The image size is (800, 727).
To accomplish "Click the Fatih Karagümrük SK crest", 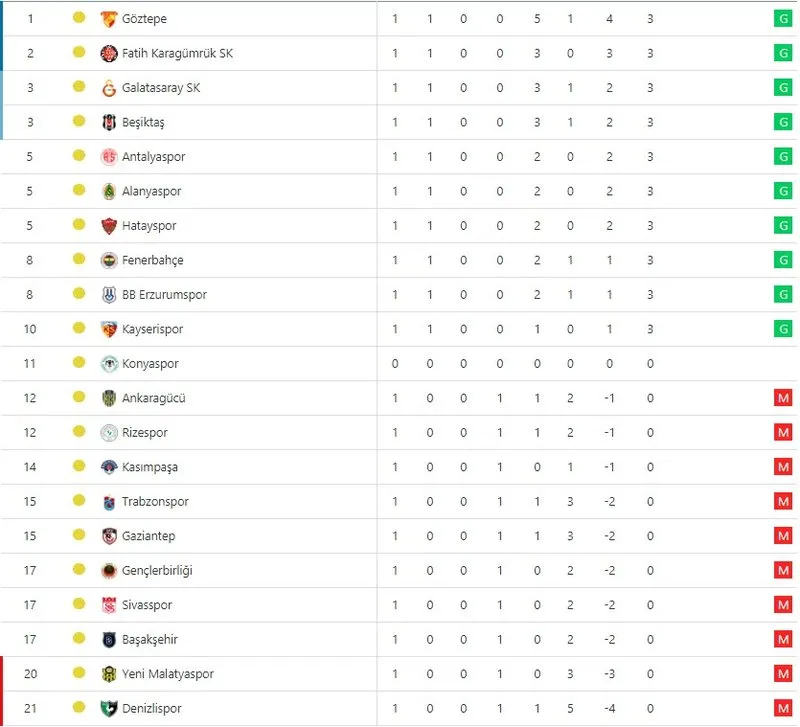I will 110,53.
